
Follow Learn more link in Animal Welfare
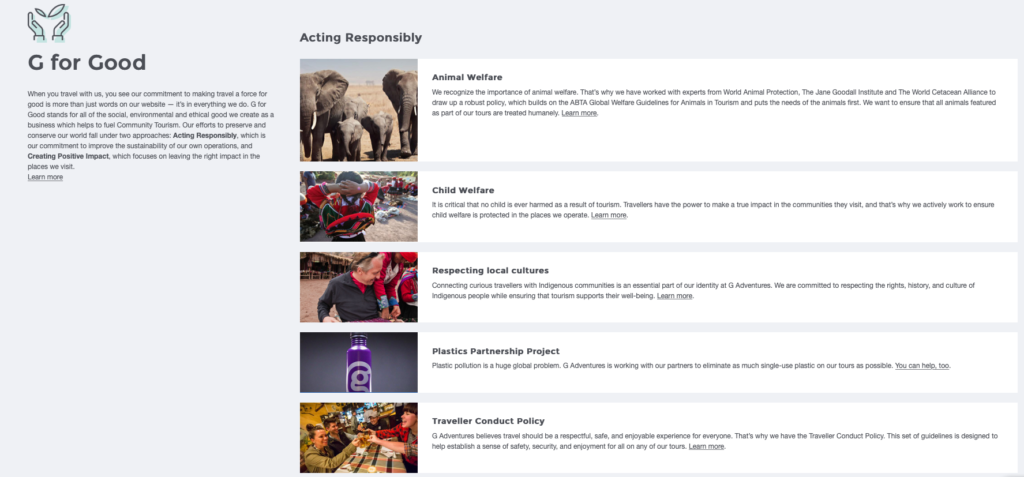[x=579, y=114]
